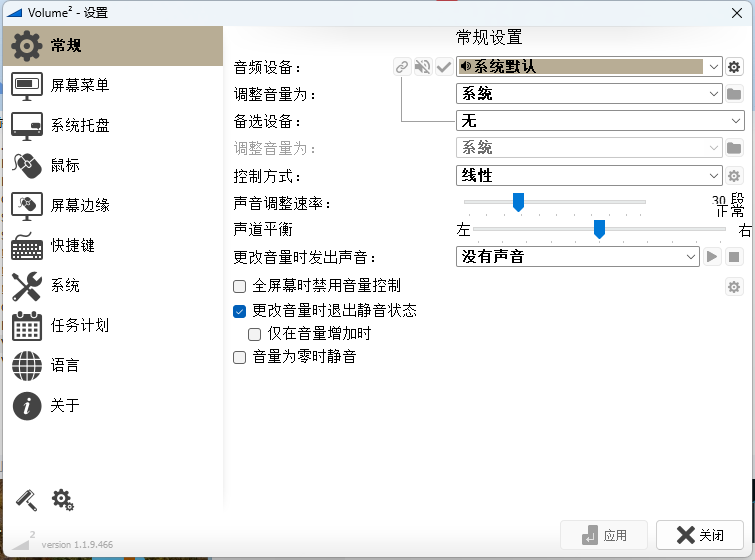Click the paint roller skin icon
Screen dimensions: 755x560
(26, 499)
